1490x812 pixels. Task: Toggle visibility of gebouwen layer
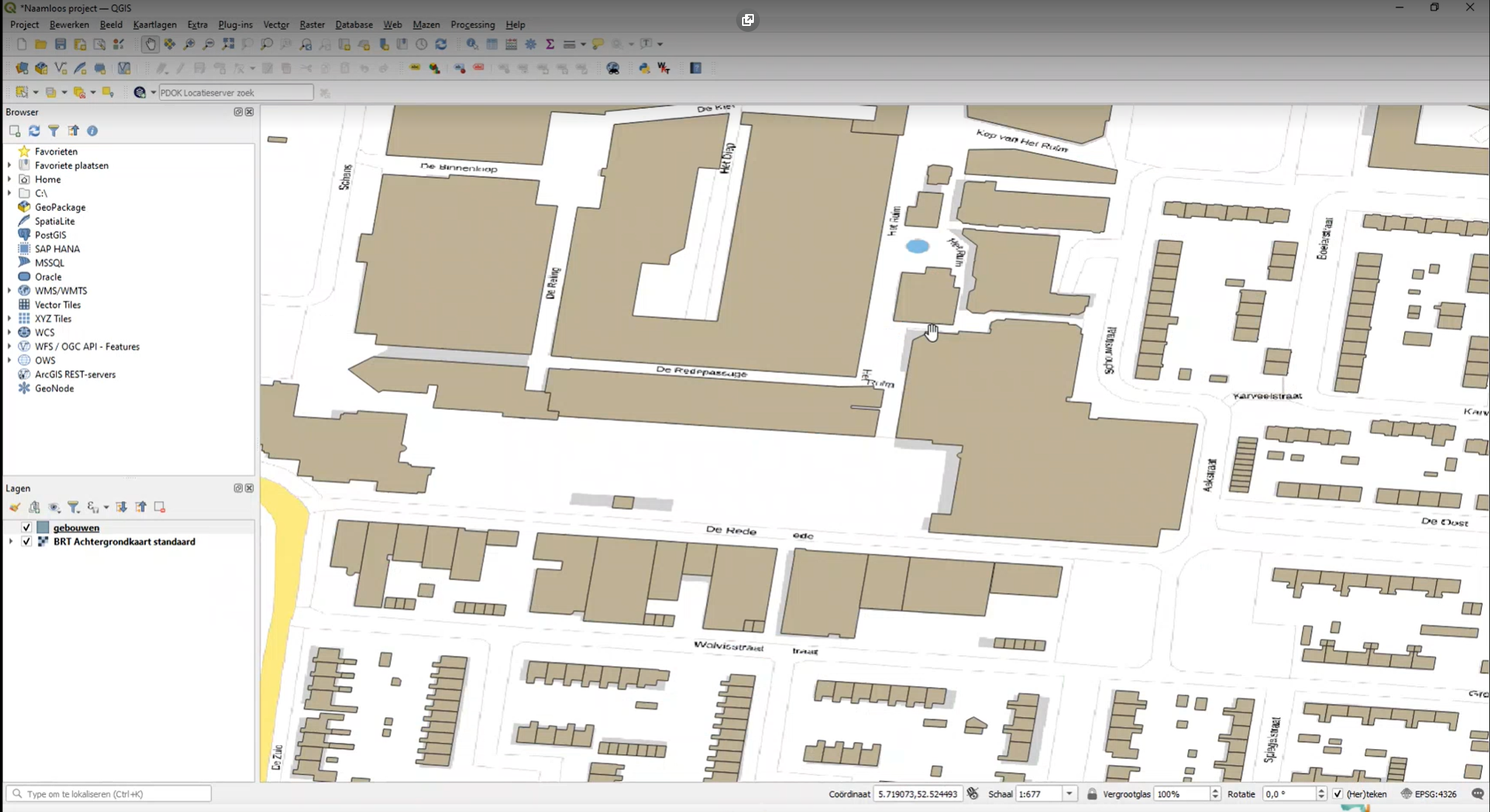coord(27,528)
